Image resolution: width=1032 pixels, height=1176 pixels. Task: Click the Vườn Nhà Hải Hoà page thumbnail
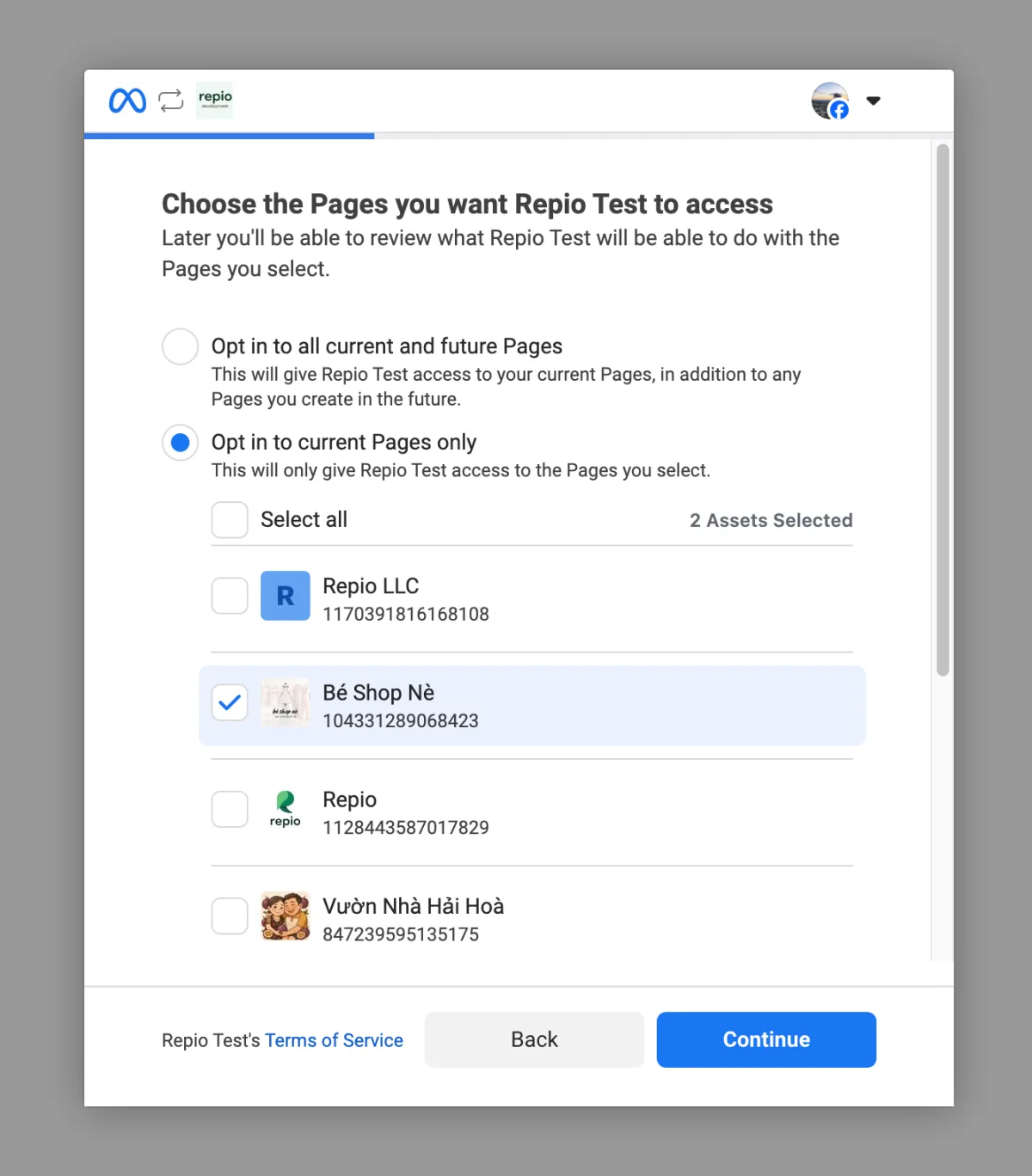click(x=286, y=916)
